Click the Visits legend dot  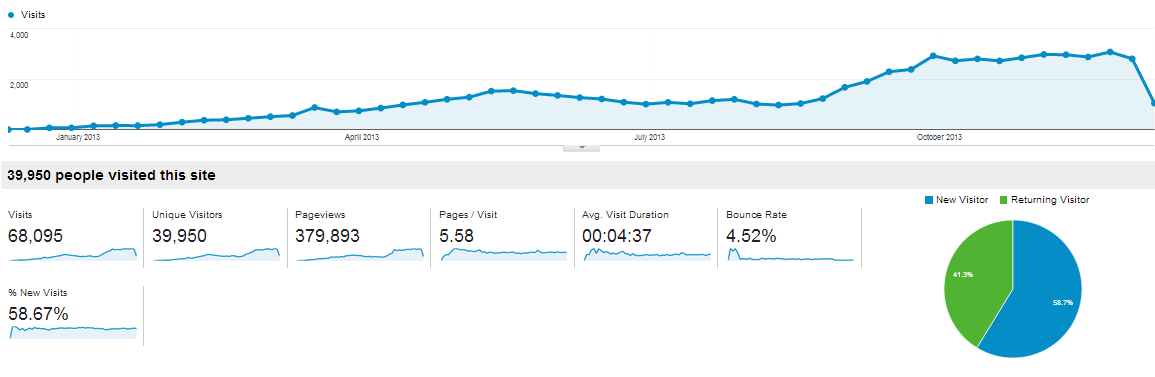[x=11, y=15]
